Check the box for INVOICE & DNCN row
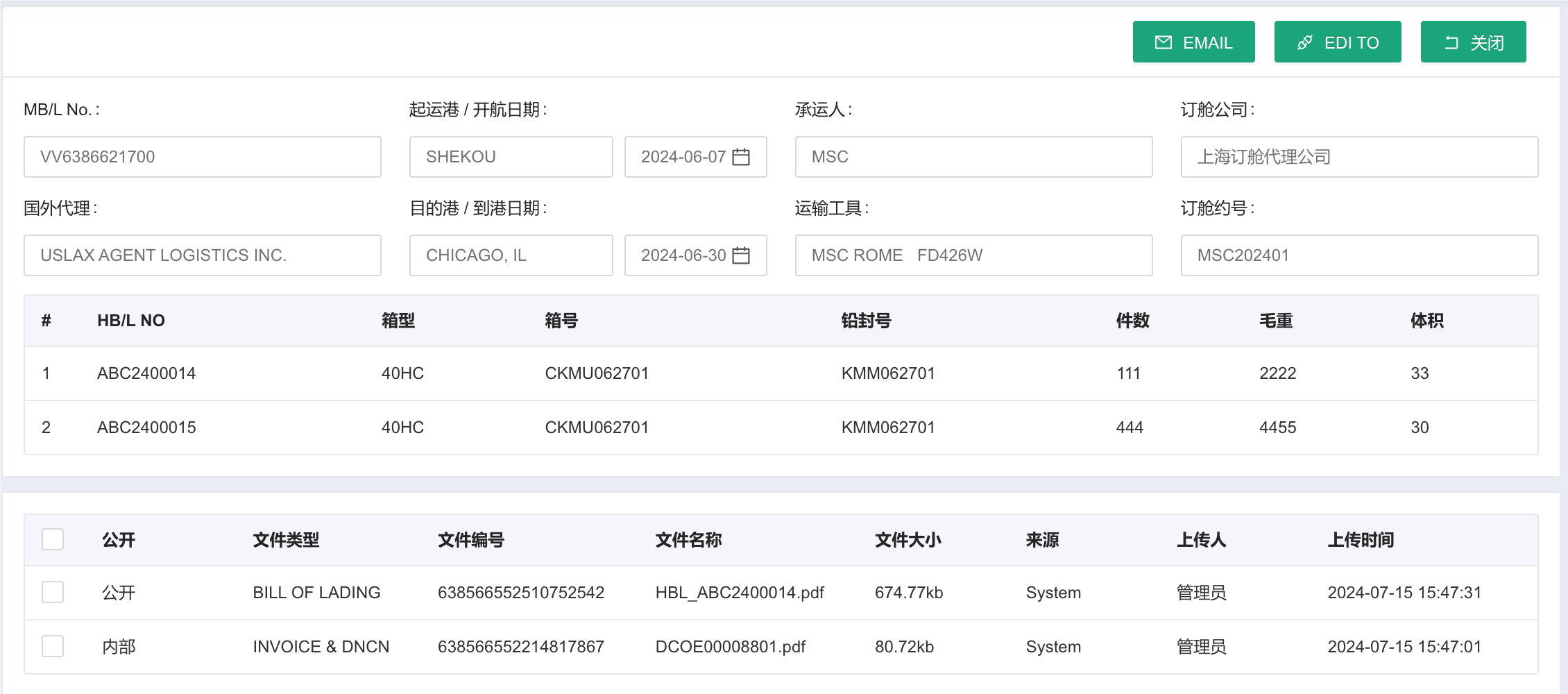This screenshot has width=1568, height=694. 53,646
